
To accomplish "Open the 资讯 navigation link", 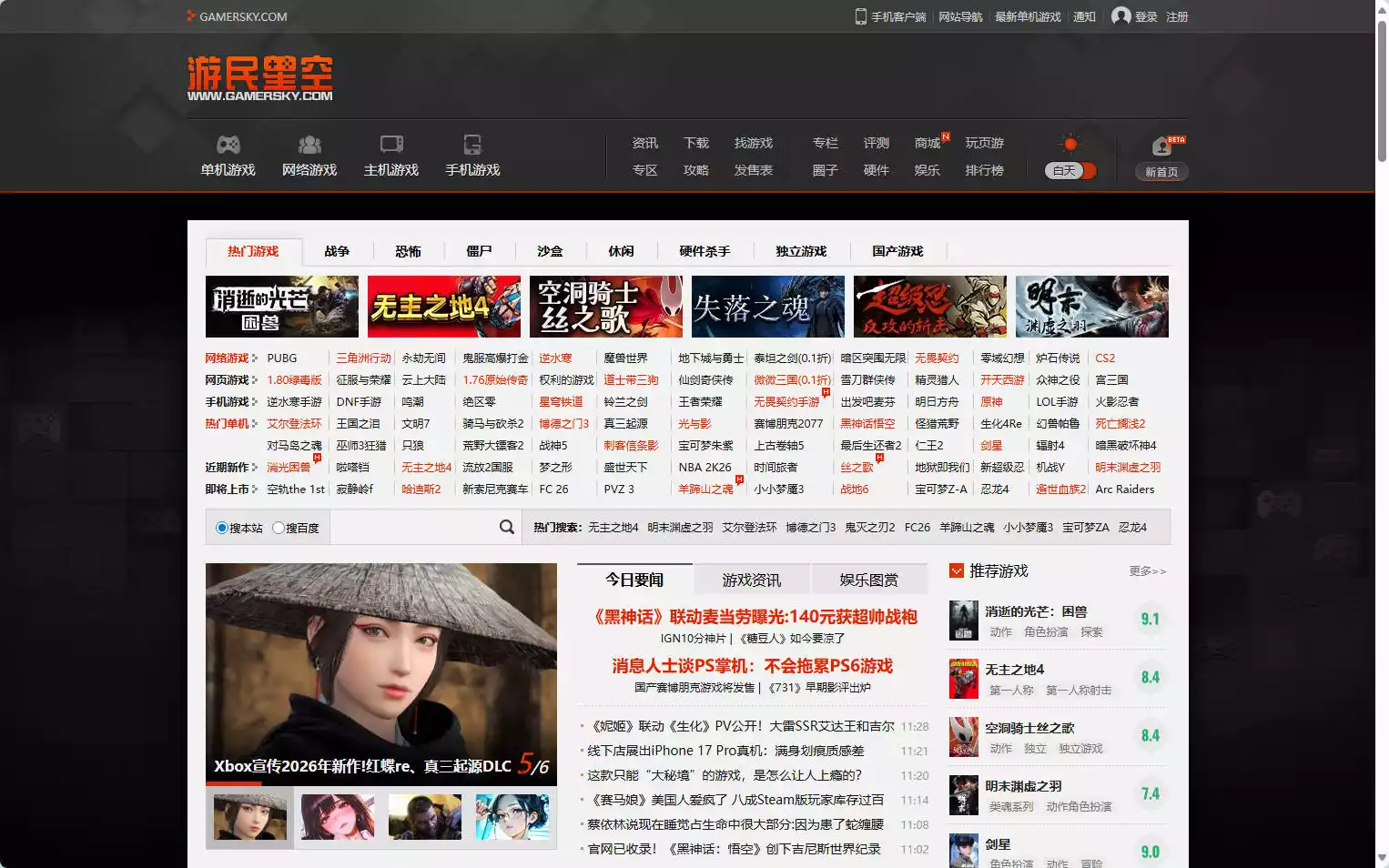I will click(x=645, y=144).
